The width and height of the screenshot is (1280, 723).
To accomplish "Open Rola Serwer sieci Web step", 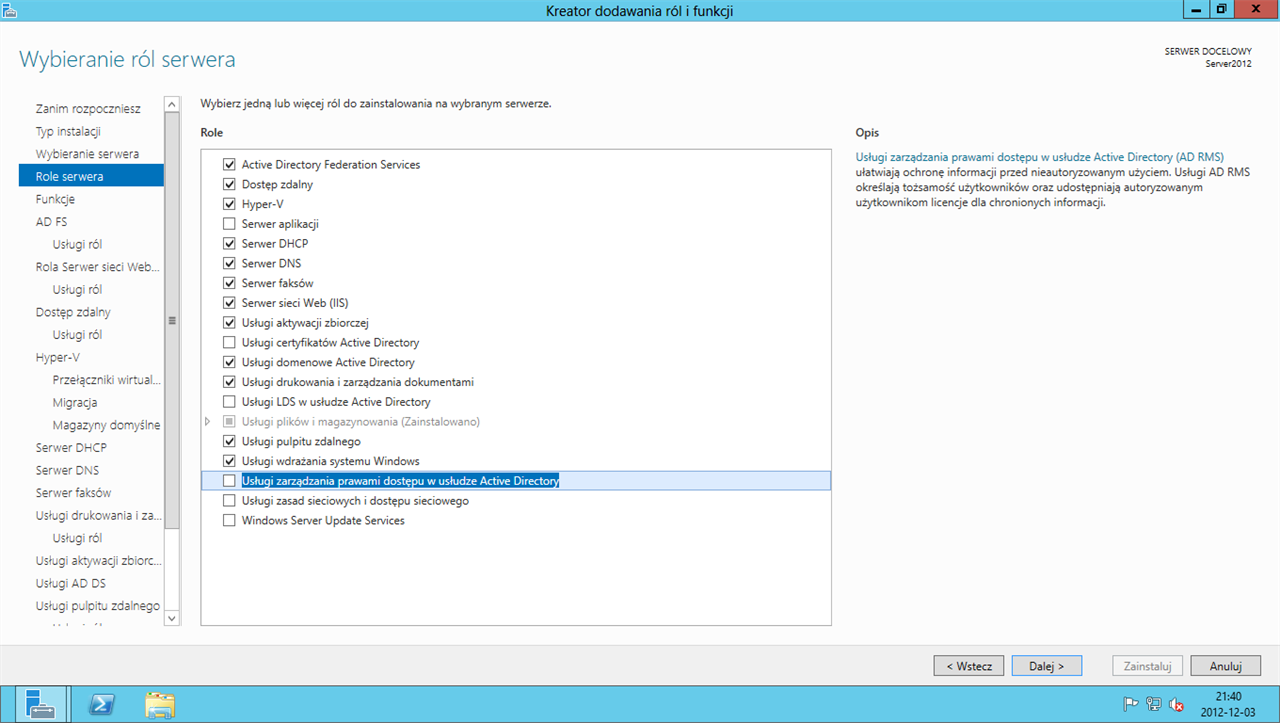I will point(98,267).
